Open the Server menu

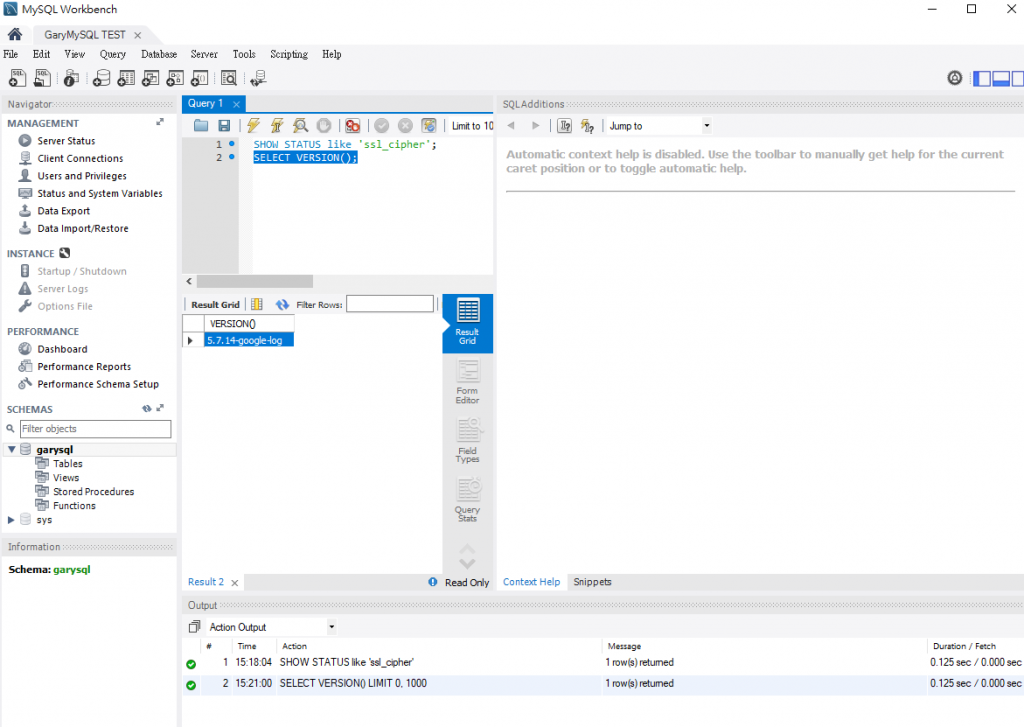click(x=204, y=54)
